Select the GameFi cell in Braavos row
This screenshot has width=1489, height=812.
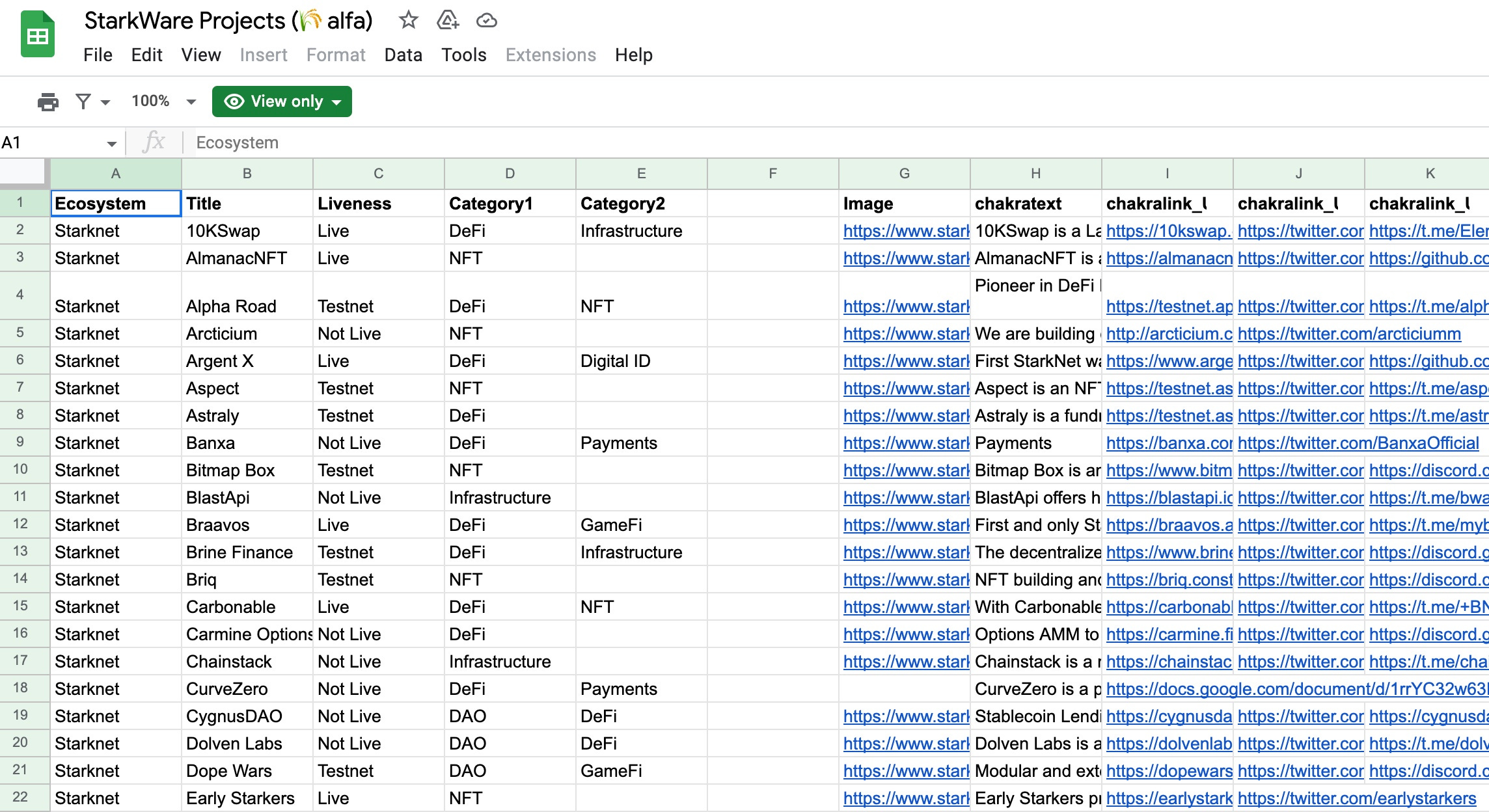pos(642,525)
